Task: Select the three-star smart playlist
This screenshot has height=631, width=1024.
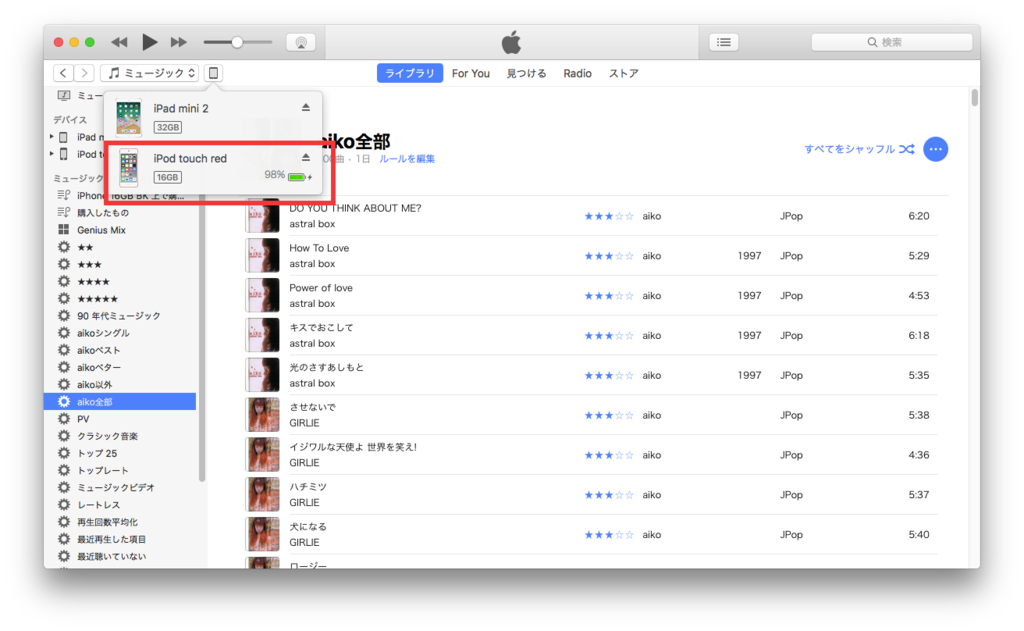Action: (x=89, y=265)
